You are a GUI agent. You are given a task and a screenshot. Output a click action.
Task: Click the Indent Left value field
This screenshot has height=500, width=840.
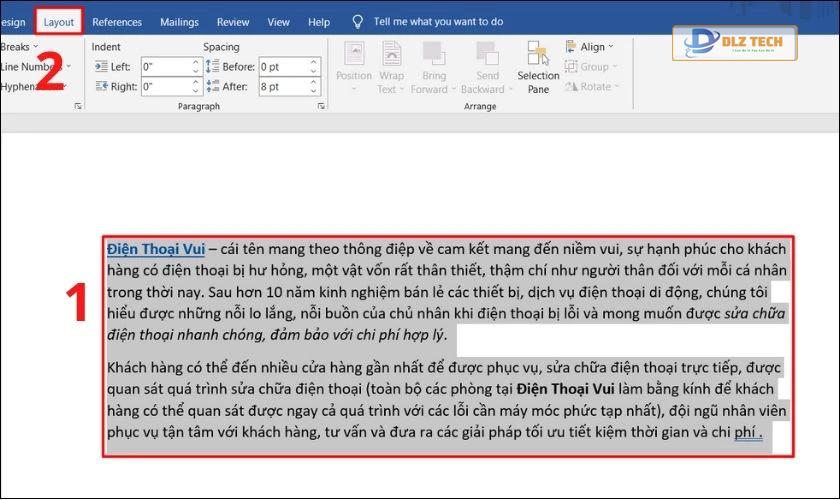[166, 67]
